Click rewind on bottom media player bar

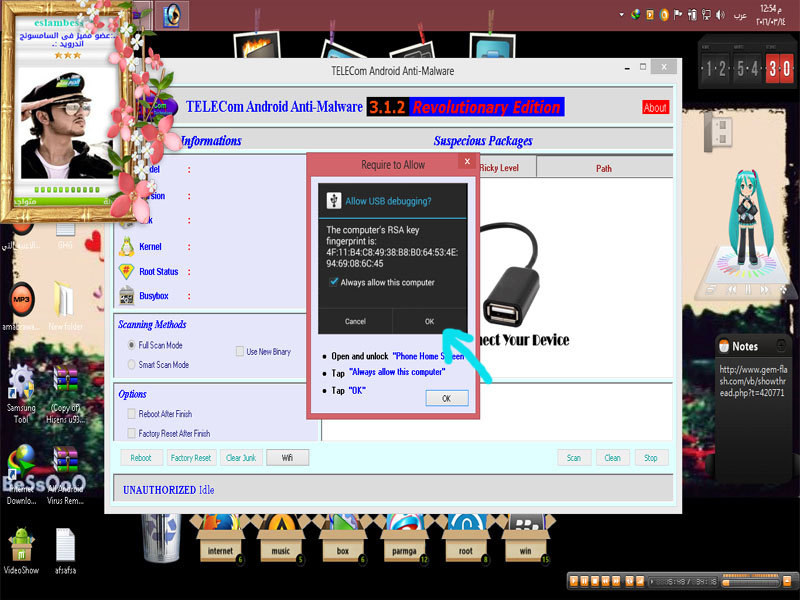[606, 581]
